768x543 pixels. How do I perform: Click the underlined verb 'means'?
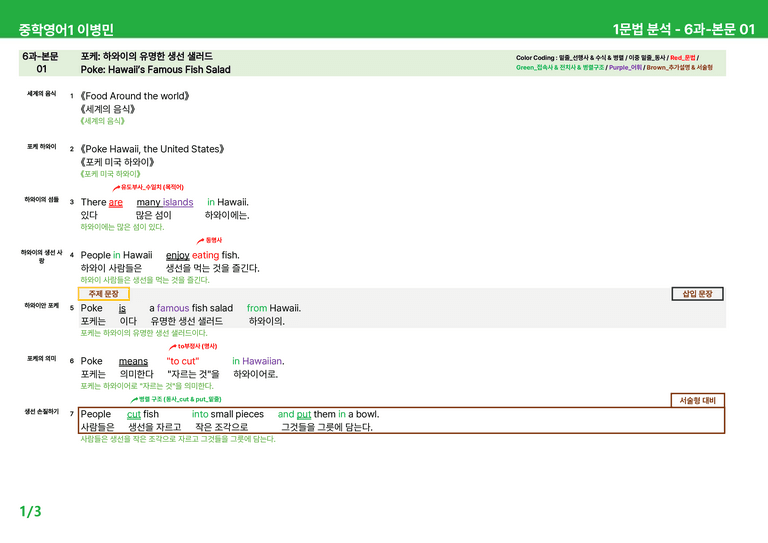tap(133, 361)
